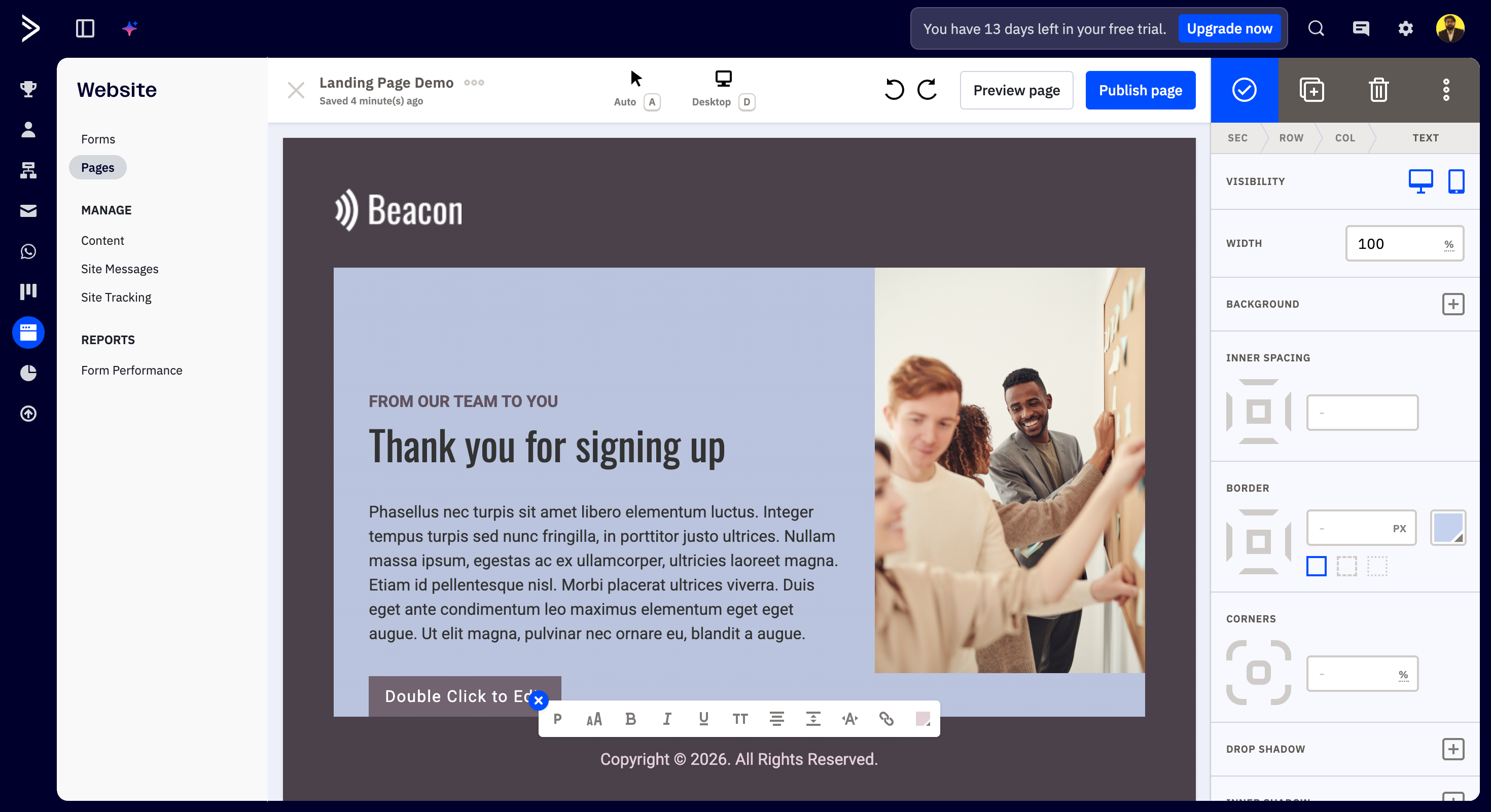This screenshot has width=1491, height=812.
Task: Open Forms in Website menu
Action: pyautogui.click(x=98, y=139)
